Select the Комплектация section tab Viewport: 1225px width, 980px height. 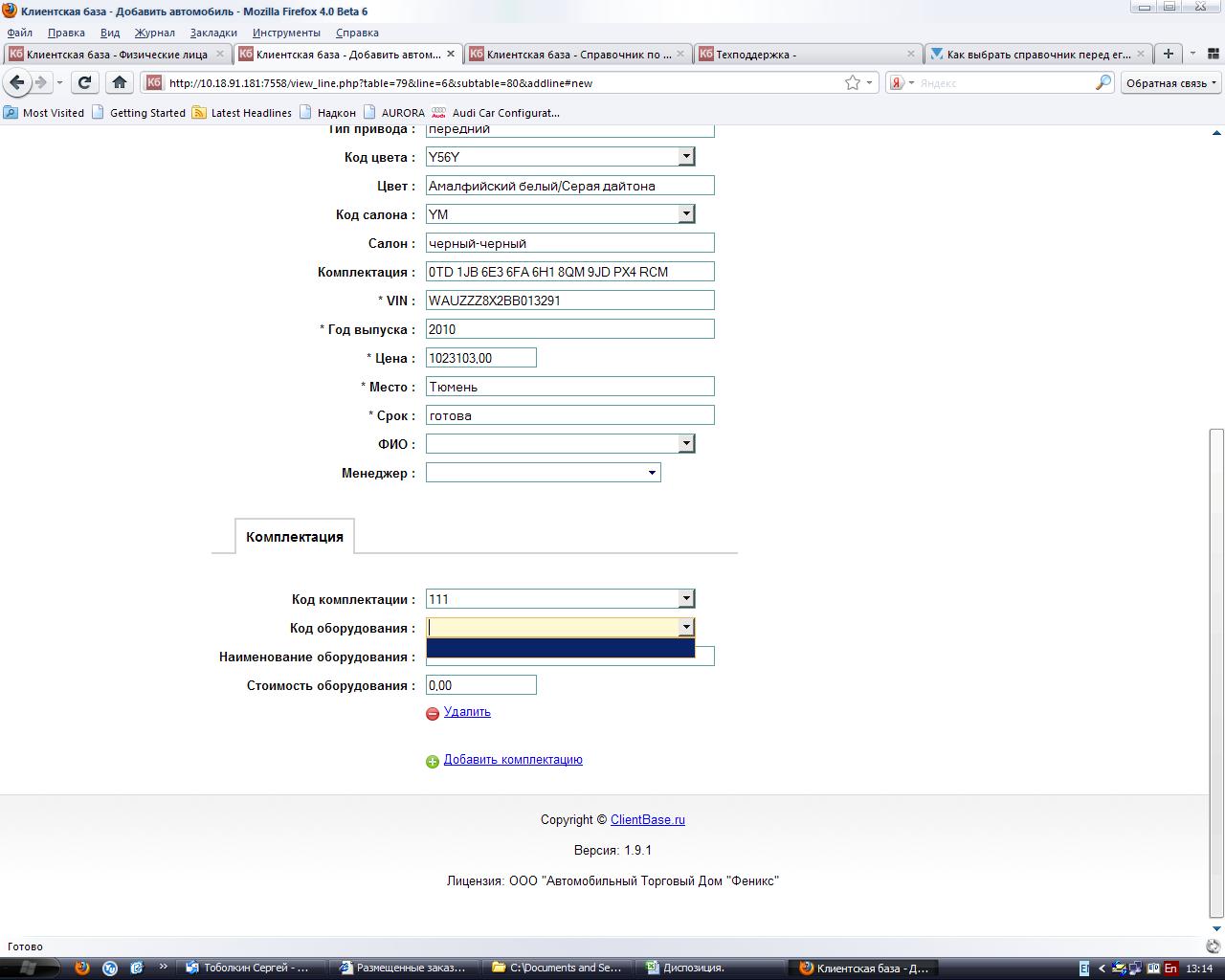click(x=295, y=536)
